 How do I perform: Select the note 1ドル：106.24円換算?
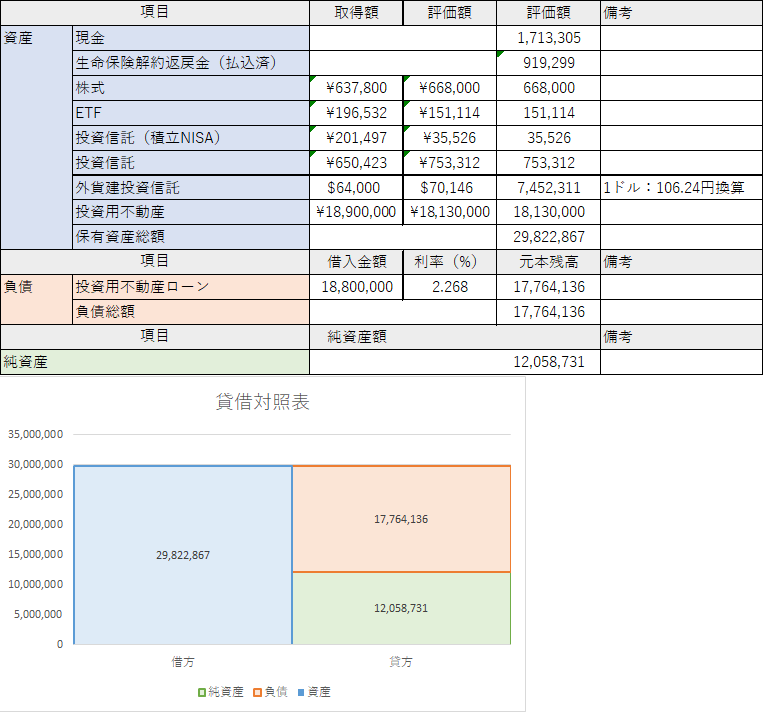pos(673,188)
